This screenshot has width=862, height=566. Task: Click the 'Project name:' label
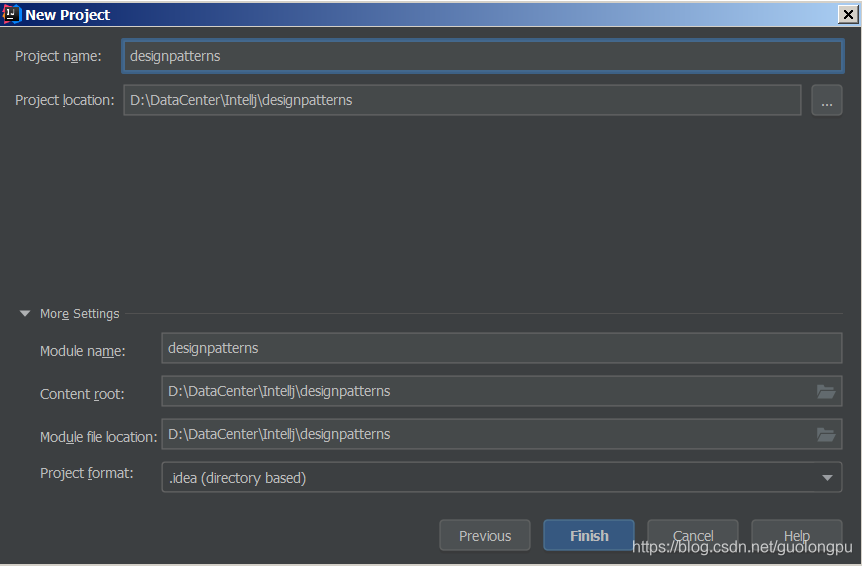pos(58,56)
